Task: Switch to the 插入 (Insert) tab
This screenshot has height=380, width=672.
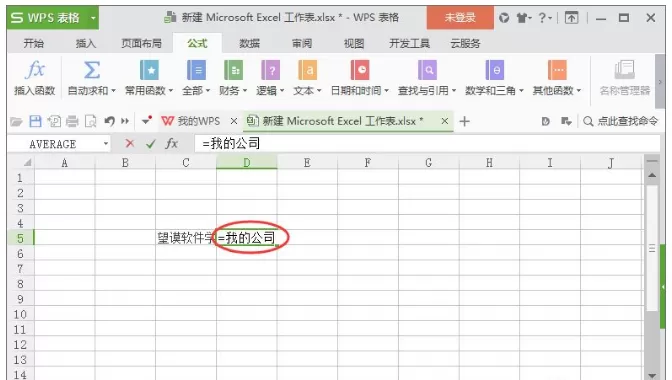Action: (86, 43)
